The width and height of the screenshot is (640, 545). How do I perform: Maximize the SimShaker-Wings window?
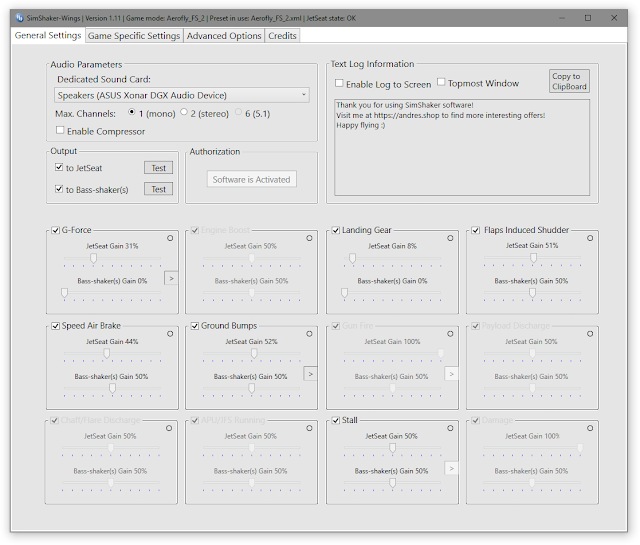click(588, 18)
